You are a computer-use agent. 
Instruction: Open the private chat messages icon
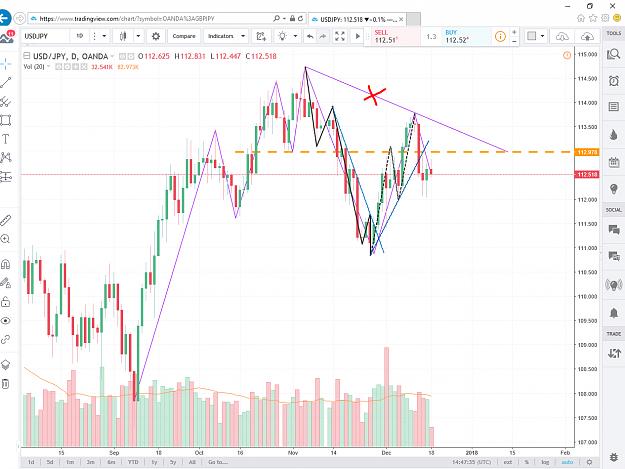[x=613, y=256]
